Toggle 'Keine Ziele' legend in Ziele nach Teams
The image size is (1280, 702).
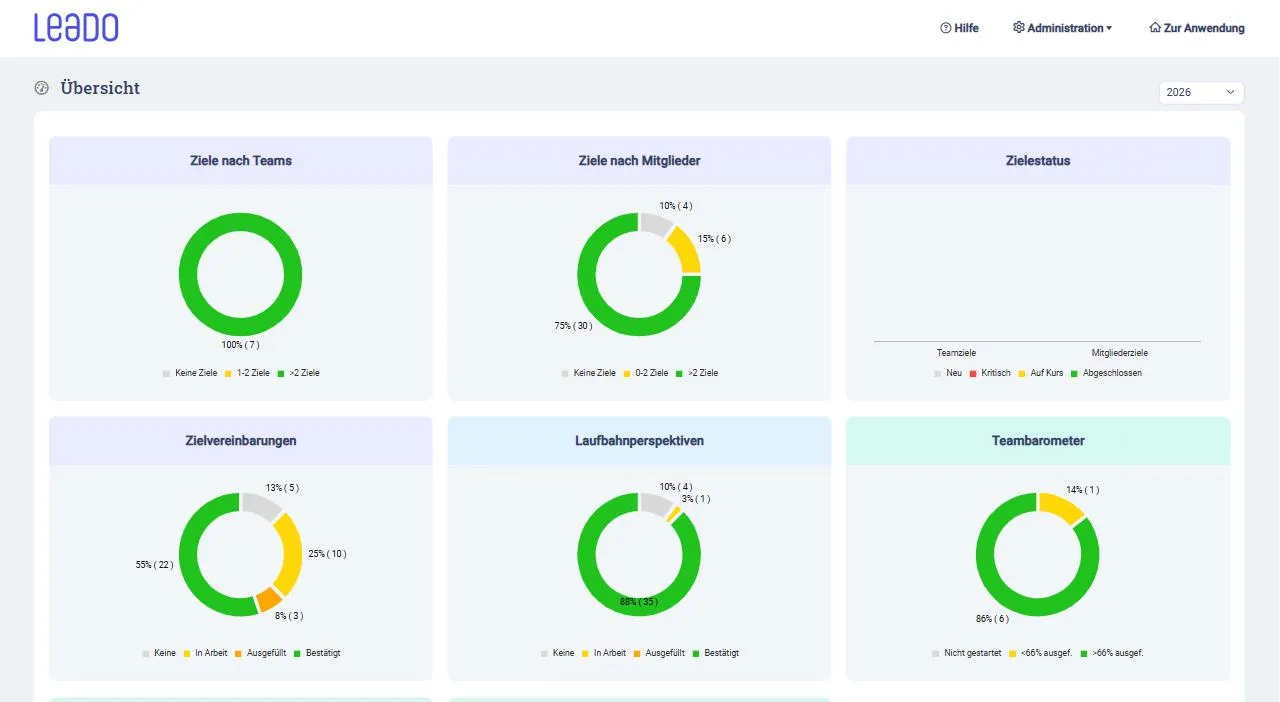pos(190,373)
